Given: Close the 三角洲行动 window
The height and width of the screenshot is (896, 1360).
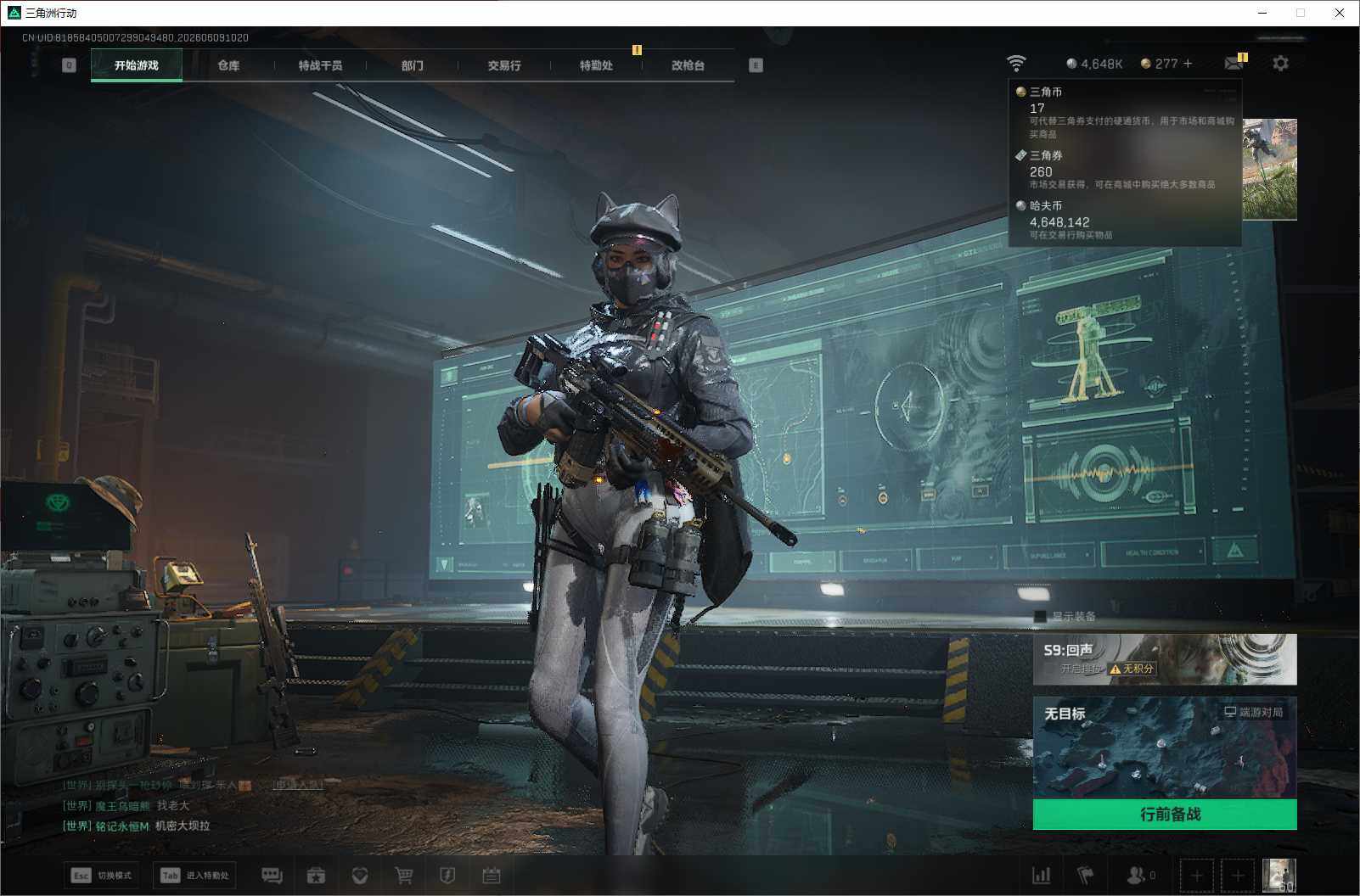Looking at the screenshot, I should click(x=1340, y=13).
